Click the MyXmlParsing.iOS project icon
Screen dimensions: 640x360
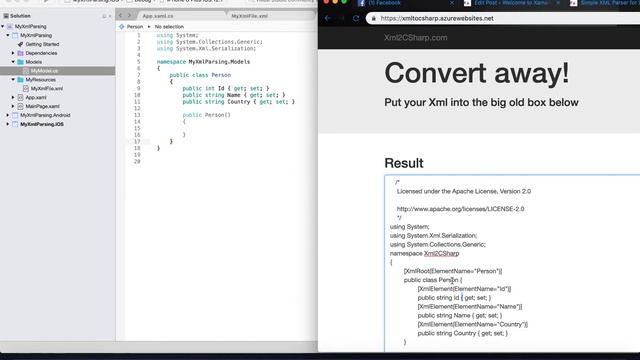pos(15,124)
